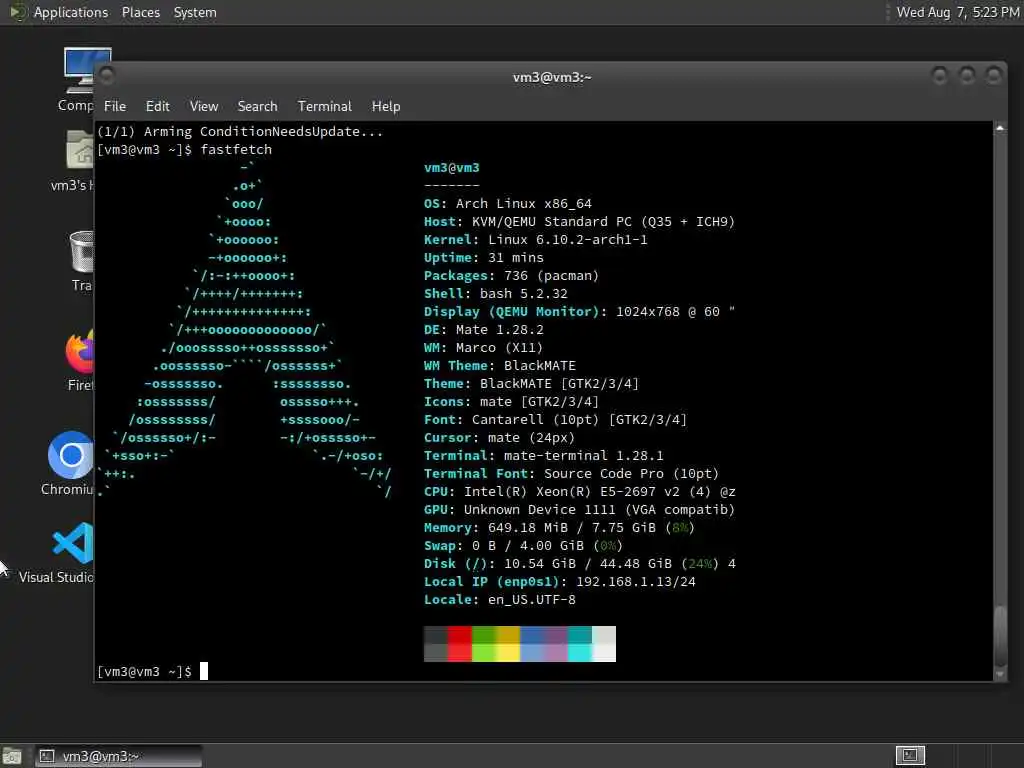The image size is (1024, 768).
Task: Click the 'Kernel: Linux 6.10.2-arch1-1' line
Action: point(536,240)
